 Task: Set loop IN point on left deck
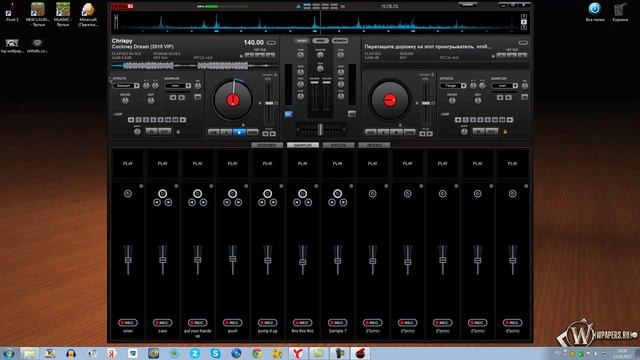tap(151, 131)
